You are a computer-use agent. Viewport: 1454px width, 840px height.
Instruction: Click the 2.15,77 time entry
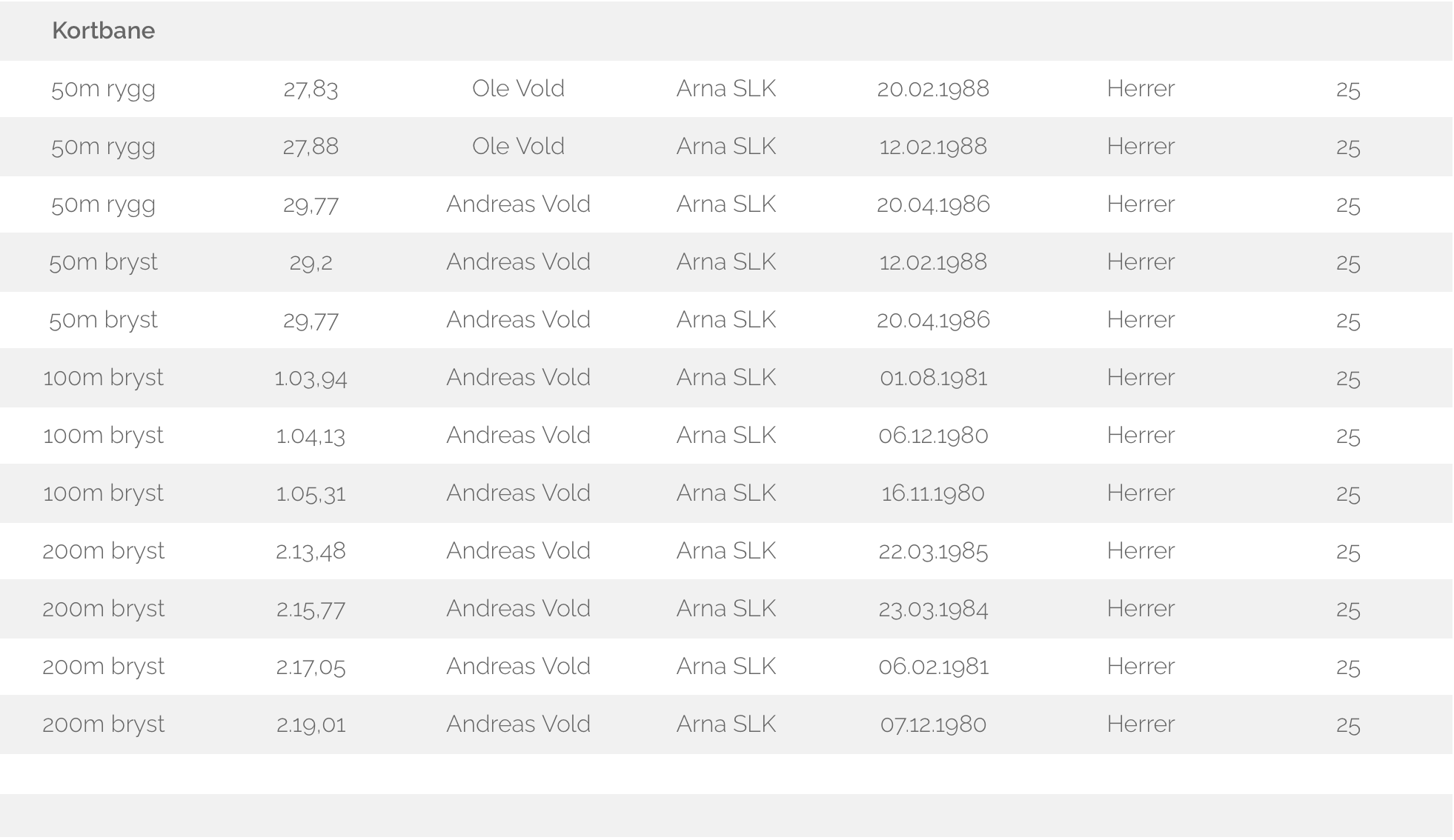(x=311, y=609)
